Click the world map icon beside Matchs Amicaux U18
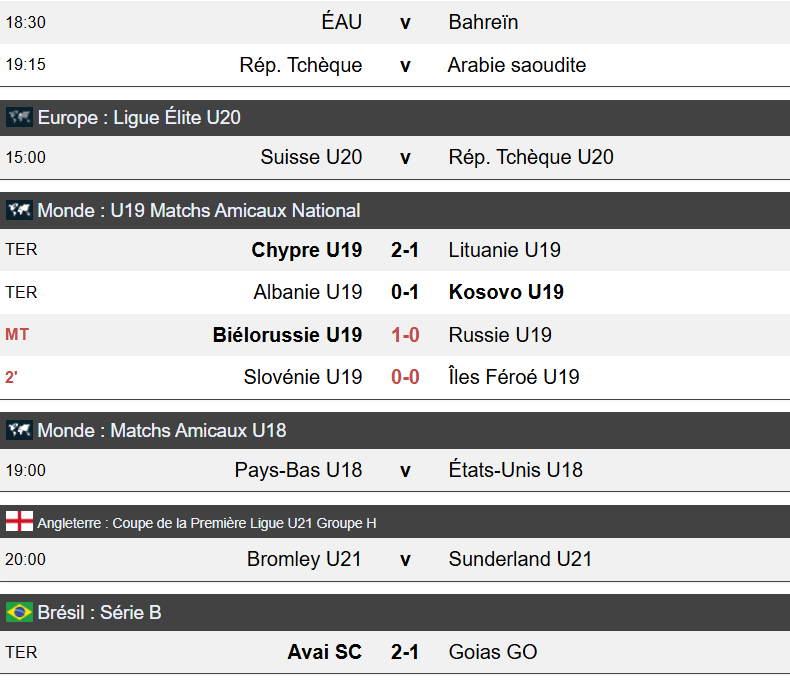 (19, 431)
